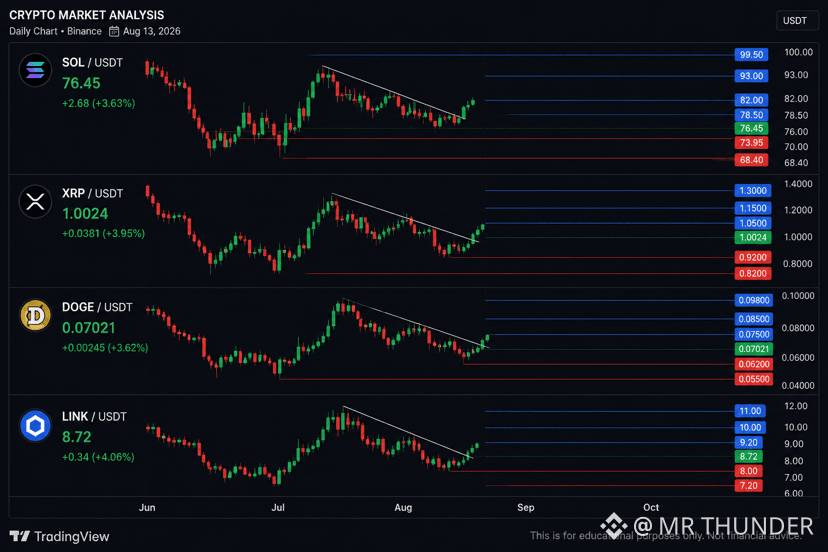Click the Jun label on time axis

(x=147, y=507)
